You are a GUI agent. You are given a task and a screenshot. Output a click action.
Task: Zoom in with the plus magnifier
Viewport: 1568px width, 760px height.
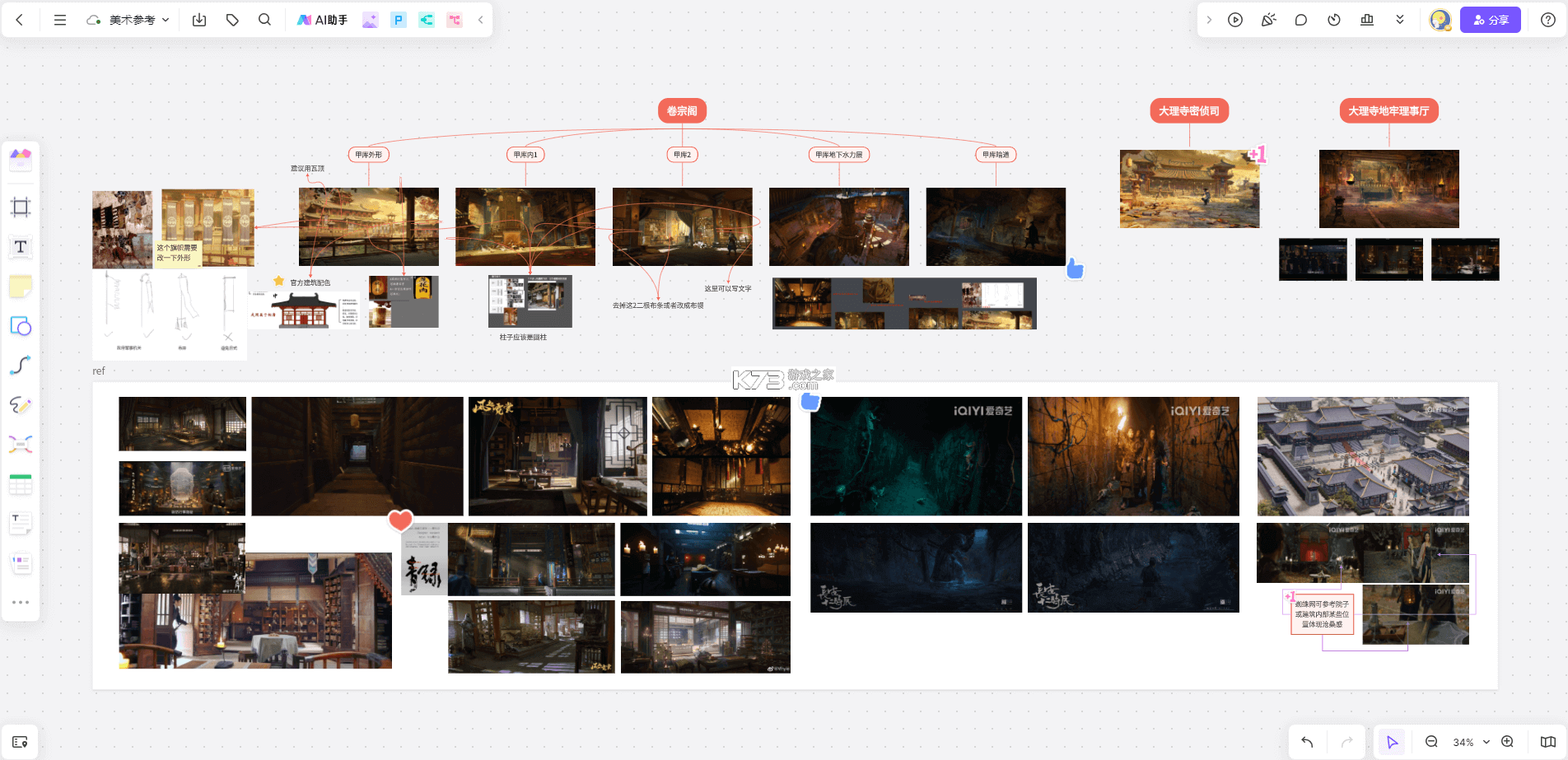[x=1507, y=742]
